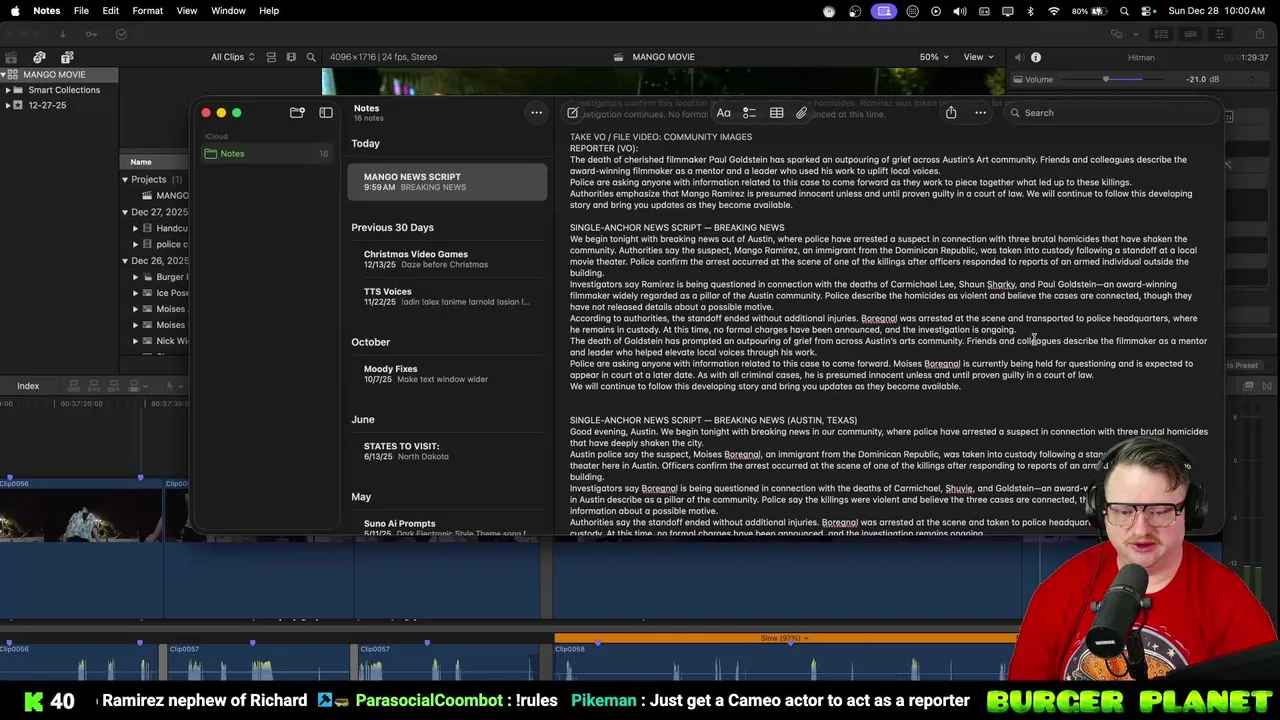Click the date and time in the menu bar

tap(1216, 11)
